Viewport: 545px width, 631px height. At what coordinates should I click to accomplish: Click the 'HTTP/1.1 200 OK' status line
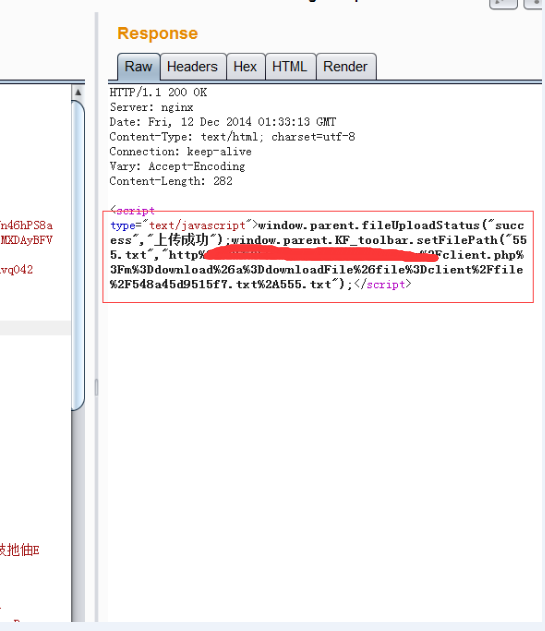pos(158,93)
